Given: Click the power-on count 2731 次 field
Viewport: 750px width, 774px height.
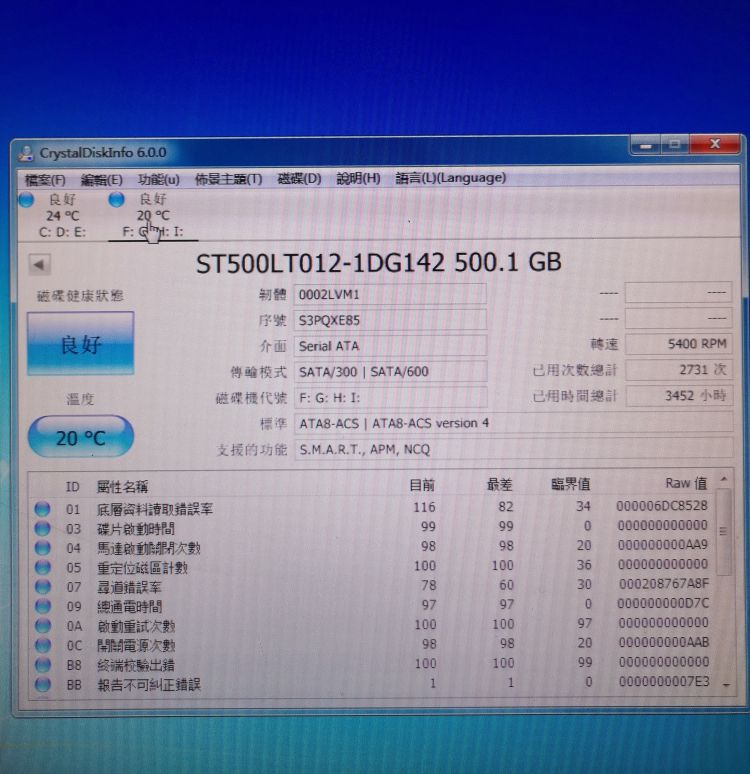Looking at the screenshot, I should click(x=678, y=369).
